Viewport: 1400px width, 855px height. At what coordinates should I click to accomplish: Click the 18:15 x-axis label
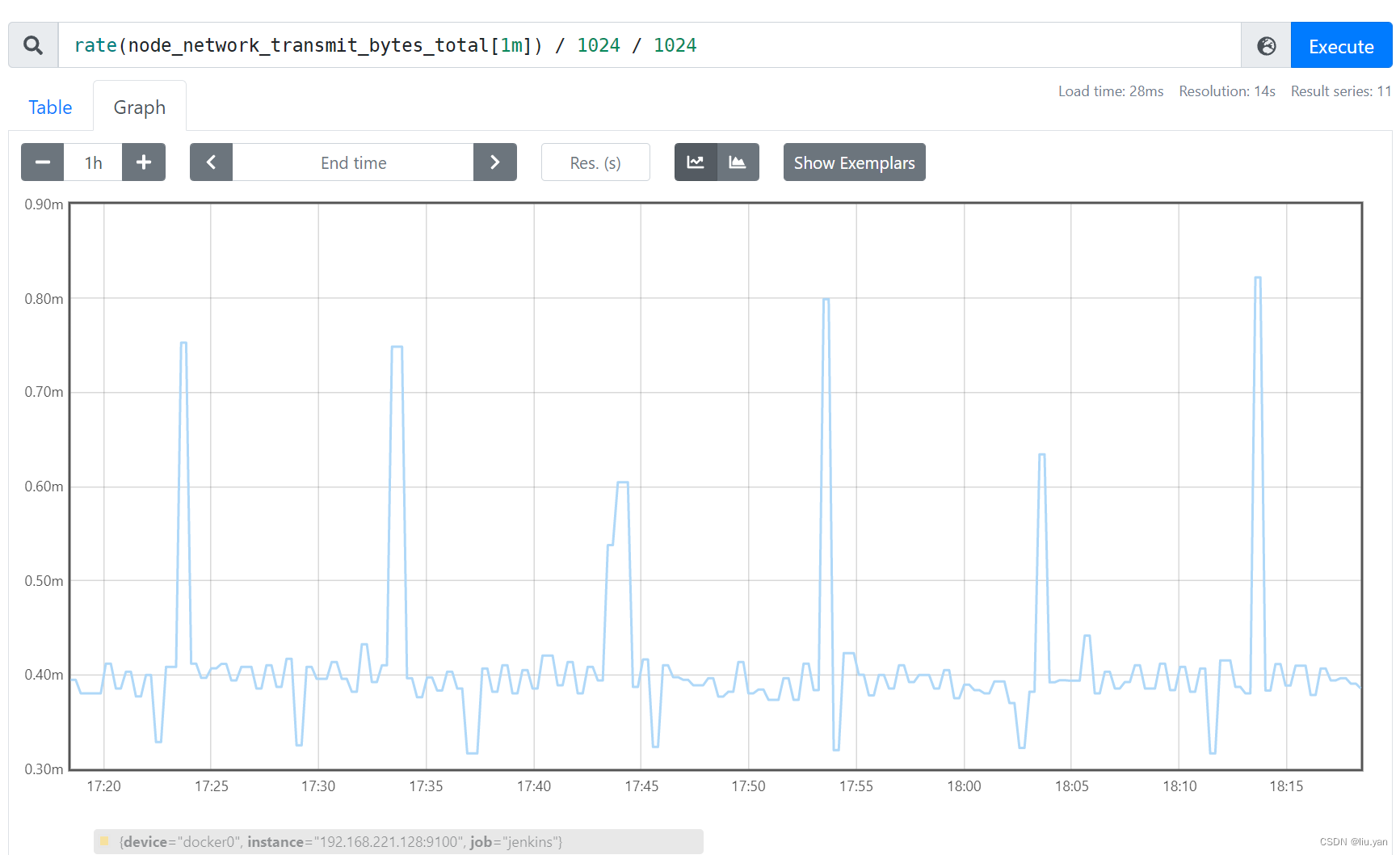pos(1286,786)
